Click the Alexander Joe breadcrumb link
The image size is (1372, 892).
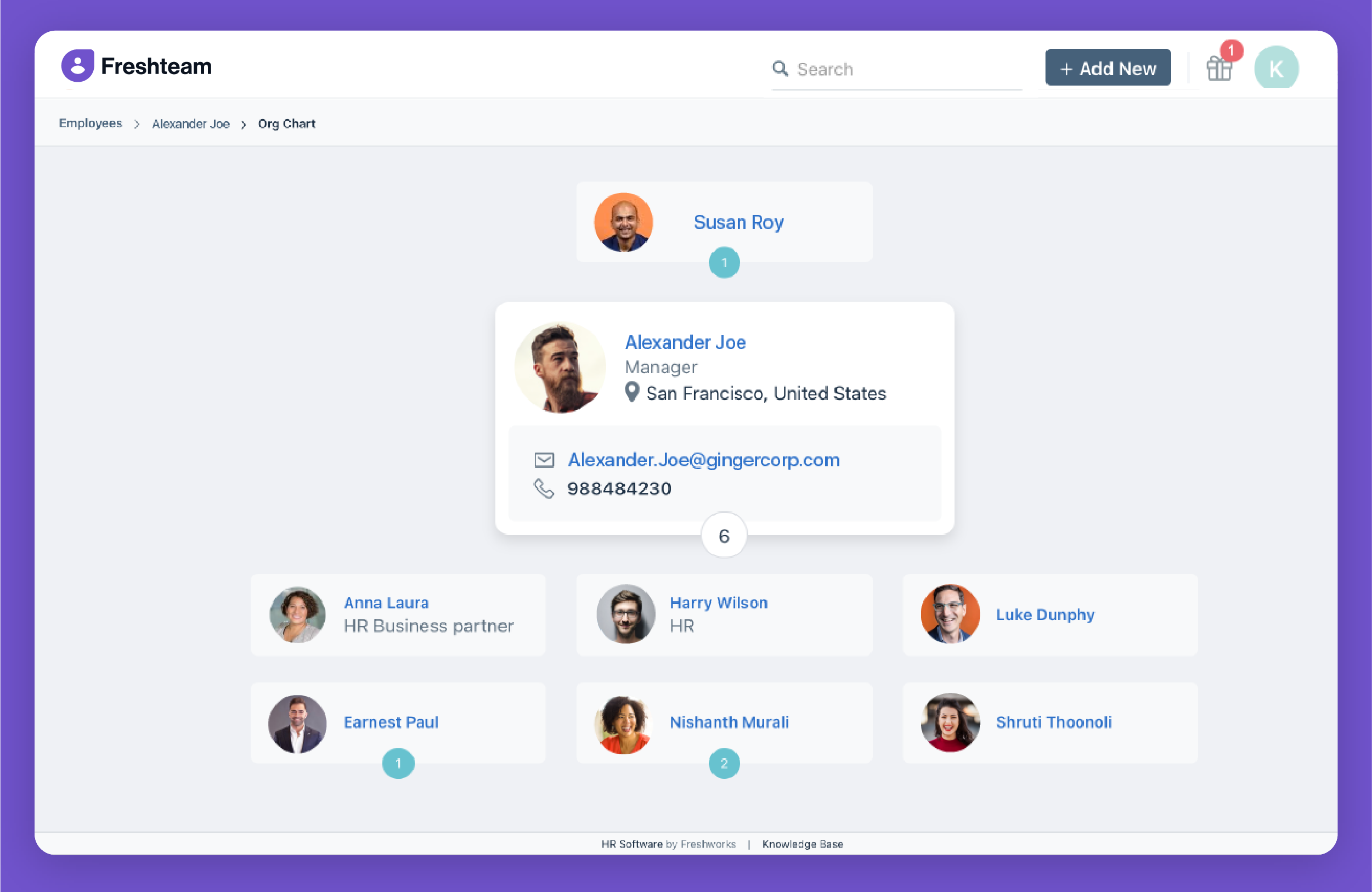click(x=189, y=124)
